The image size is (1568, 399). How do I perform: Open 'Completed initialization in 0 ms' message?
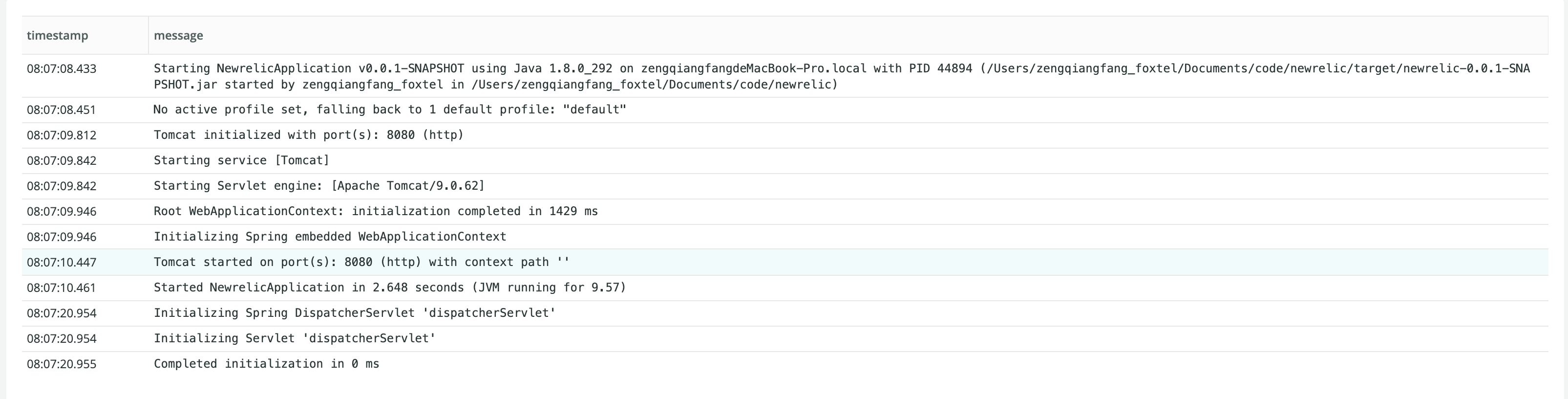[x=267, y=364]
